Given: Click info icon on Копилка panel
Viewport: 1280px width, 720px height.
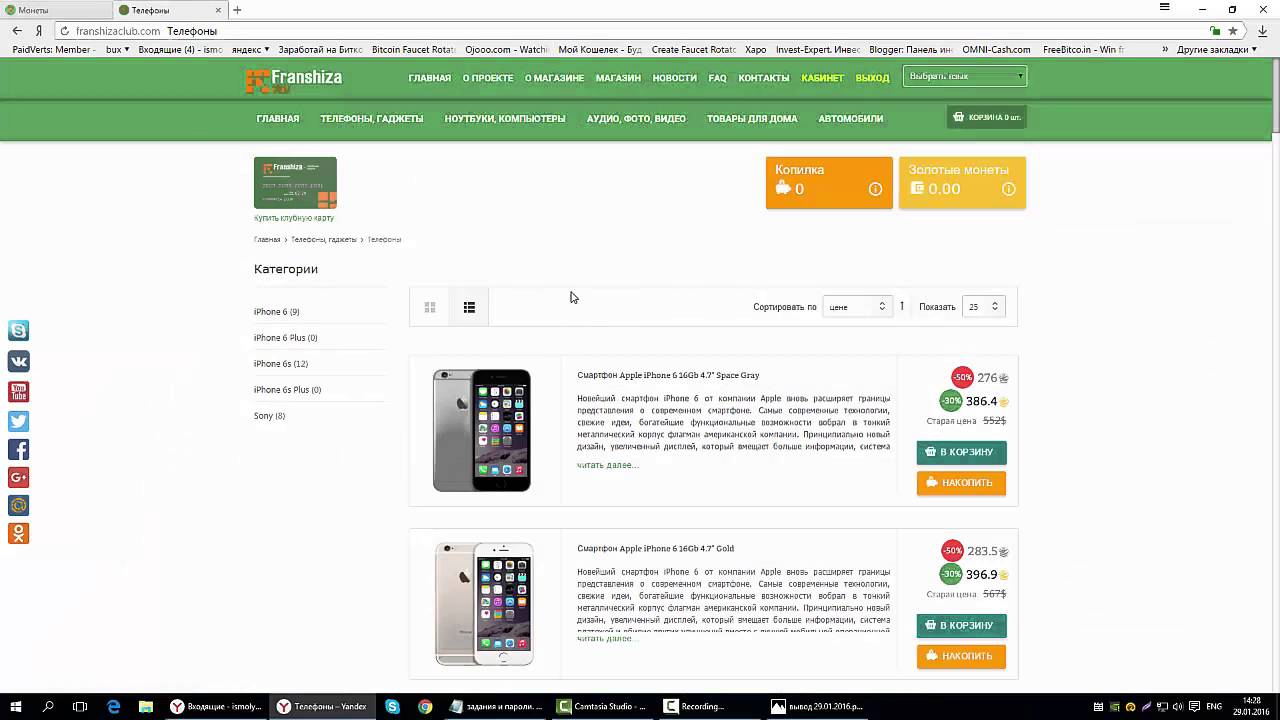Looking at the screenshot, I should coord(875,189).
